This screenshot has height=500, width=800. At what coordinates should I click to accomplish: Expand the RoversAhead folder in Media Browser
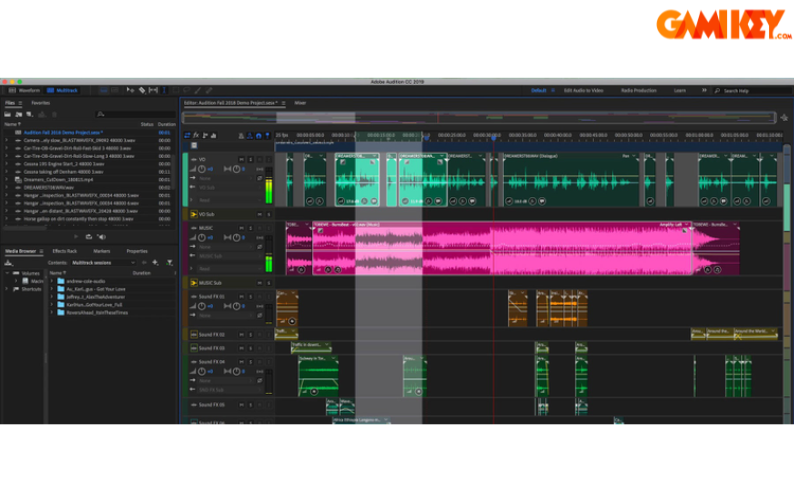52,313
